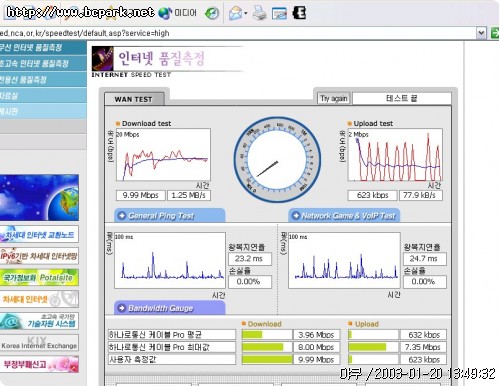Click the 테스트 끝 status field

[x=402, y=98]
